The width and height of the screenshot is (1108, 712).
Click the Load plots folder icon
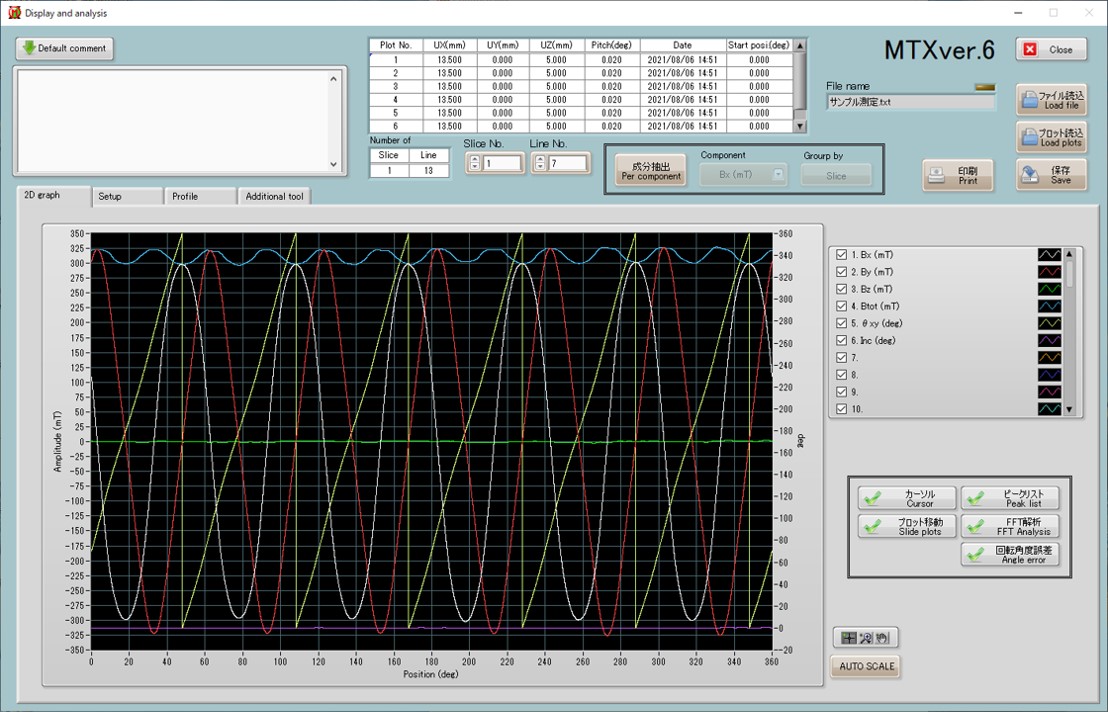click(1029, 137)
